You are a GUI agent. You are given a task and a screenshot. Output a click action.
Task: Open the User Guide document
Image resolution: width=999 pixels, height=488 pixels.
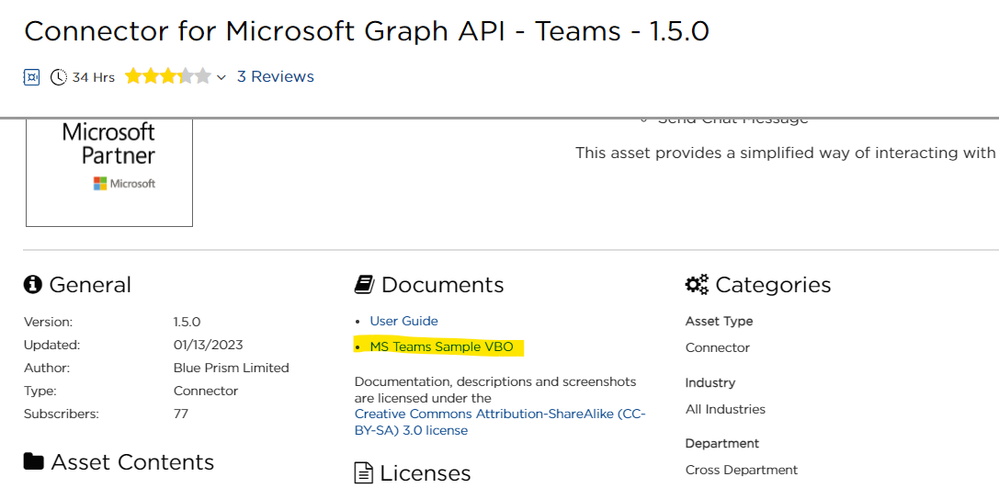(x=404, y=321)
